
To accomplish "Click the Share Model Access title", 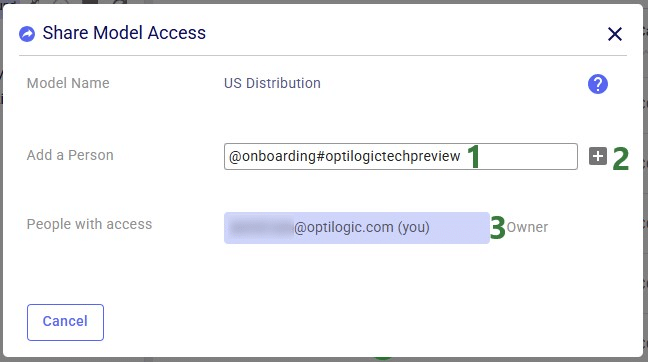I will [x=124, y=33].
